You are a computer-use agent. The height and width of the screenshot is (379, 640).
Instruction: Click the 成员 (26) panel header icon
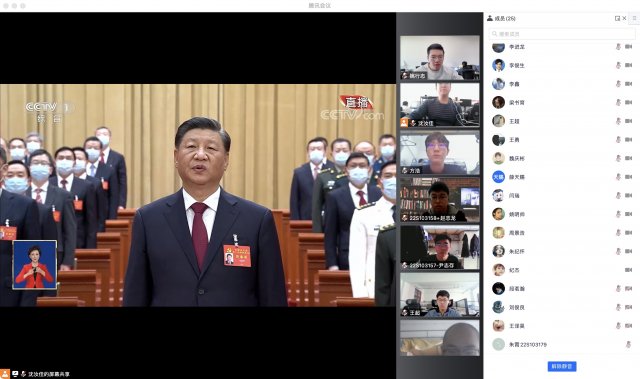click(x=489, y=18)
